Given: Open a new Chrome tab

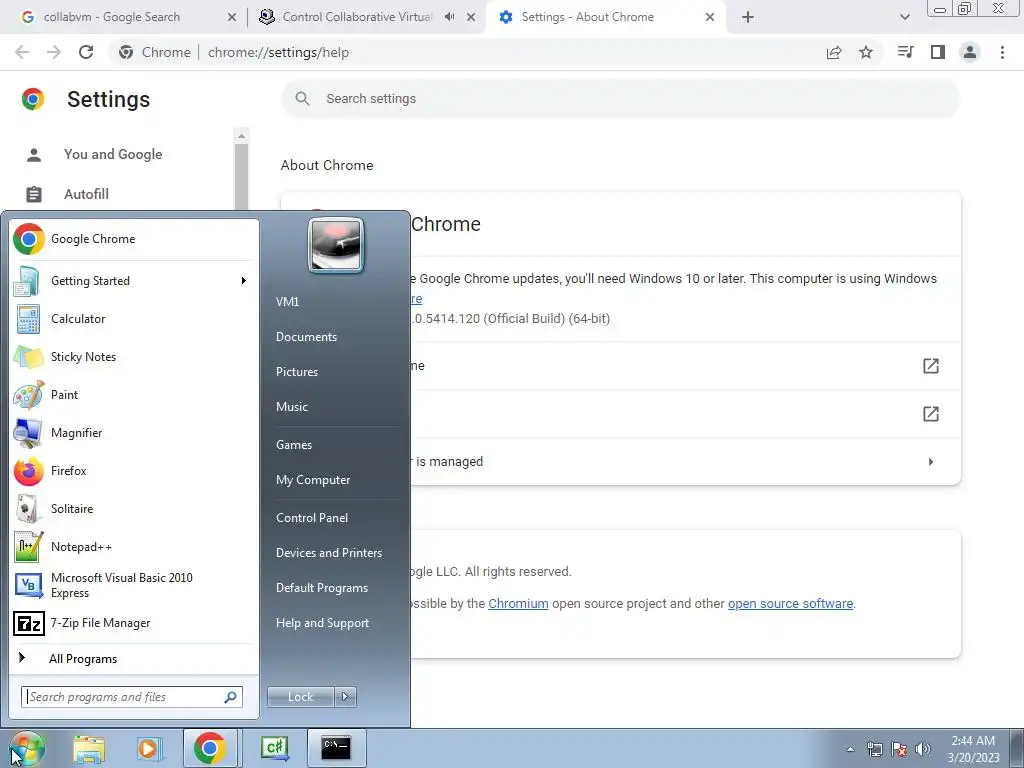Looking at the screenshot, I should 748,18.
